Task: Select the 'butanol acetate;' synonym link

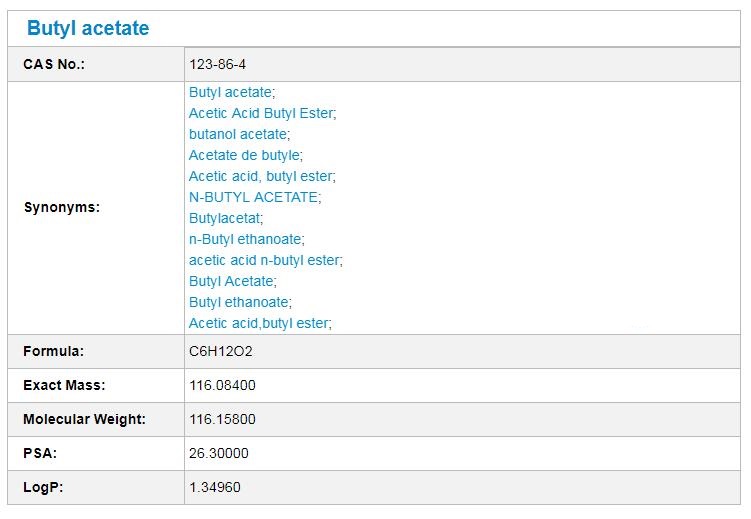Action: [239, 134]
